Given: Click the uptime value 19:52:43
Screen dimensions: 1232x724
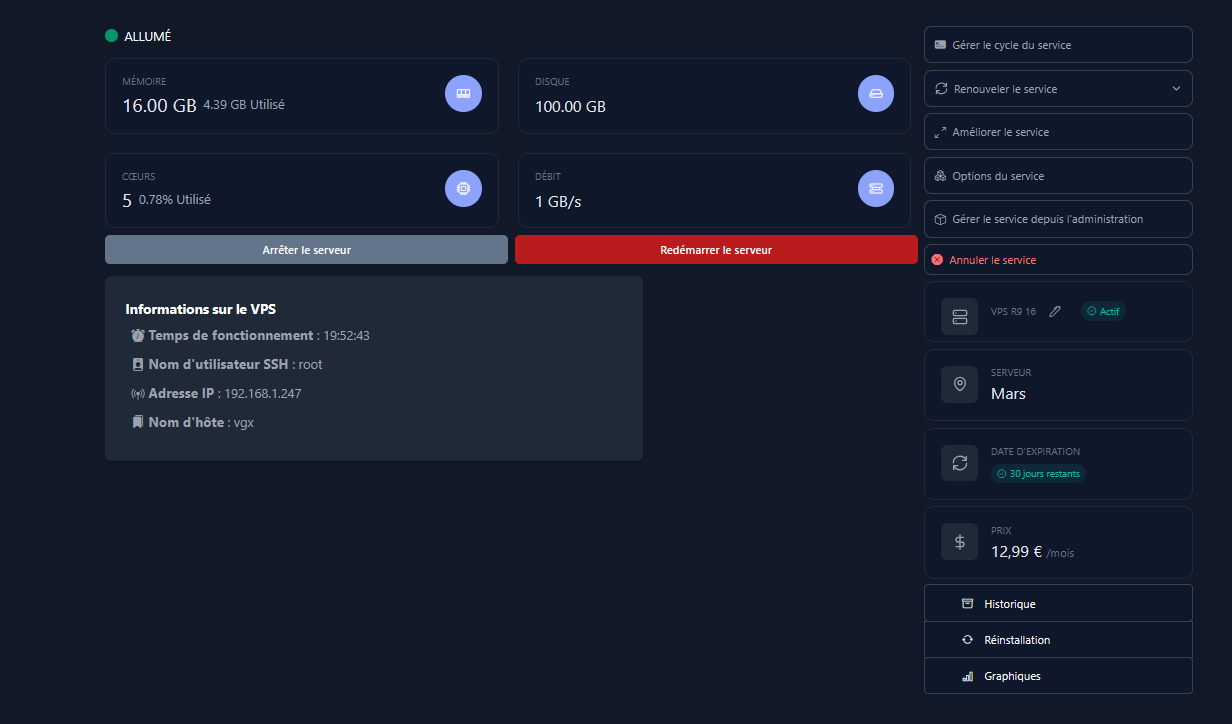Looking at the screenshot, I should tap(346, 336).
